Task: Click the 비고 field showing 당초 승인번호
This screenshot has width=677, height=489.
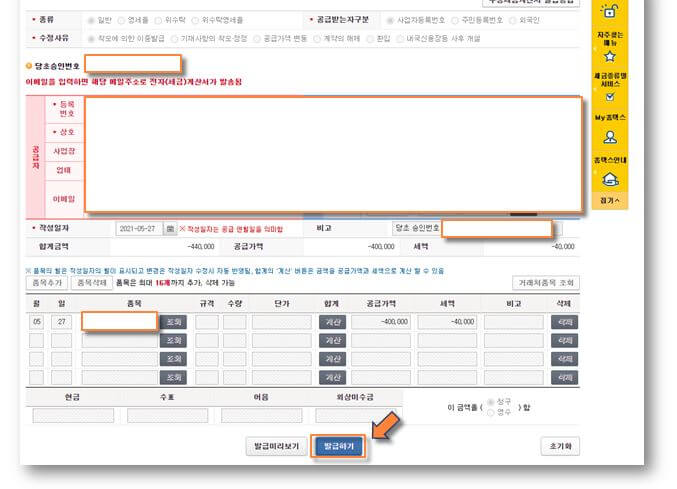Action: [477, 228]
